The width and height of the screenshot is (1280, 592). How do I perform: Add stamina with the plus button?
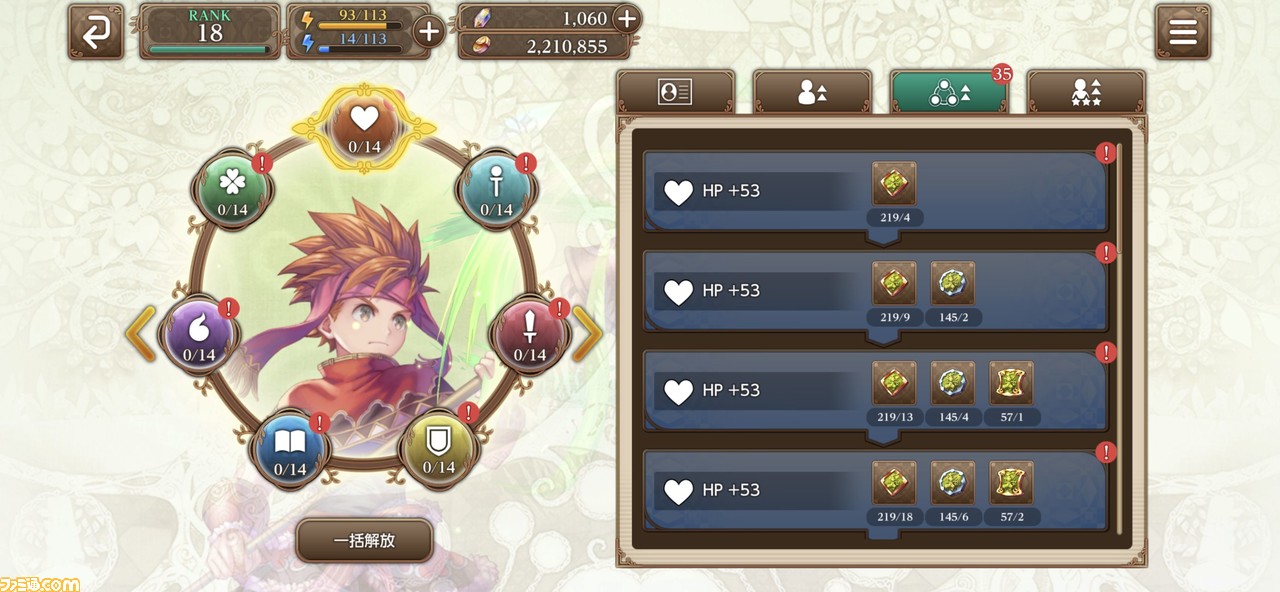click(428, 32)
